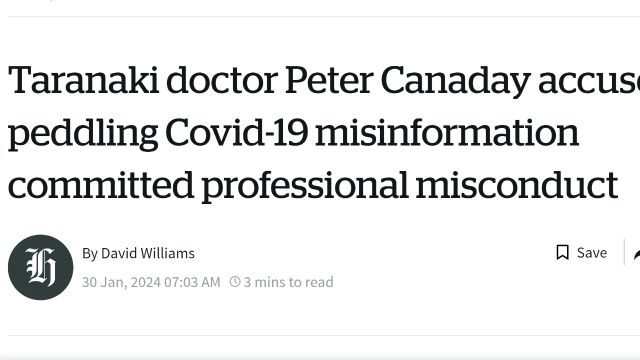This screenshot has width=640, height=360.
Task: Click the word peddling in the headline
Action: 83,134
